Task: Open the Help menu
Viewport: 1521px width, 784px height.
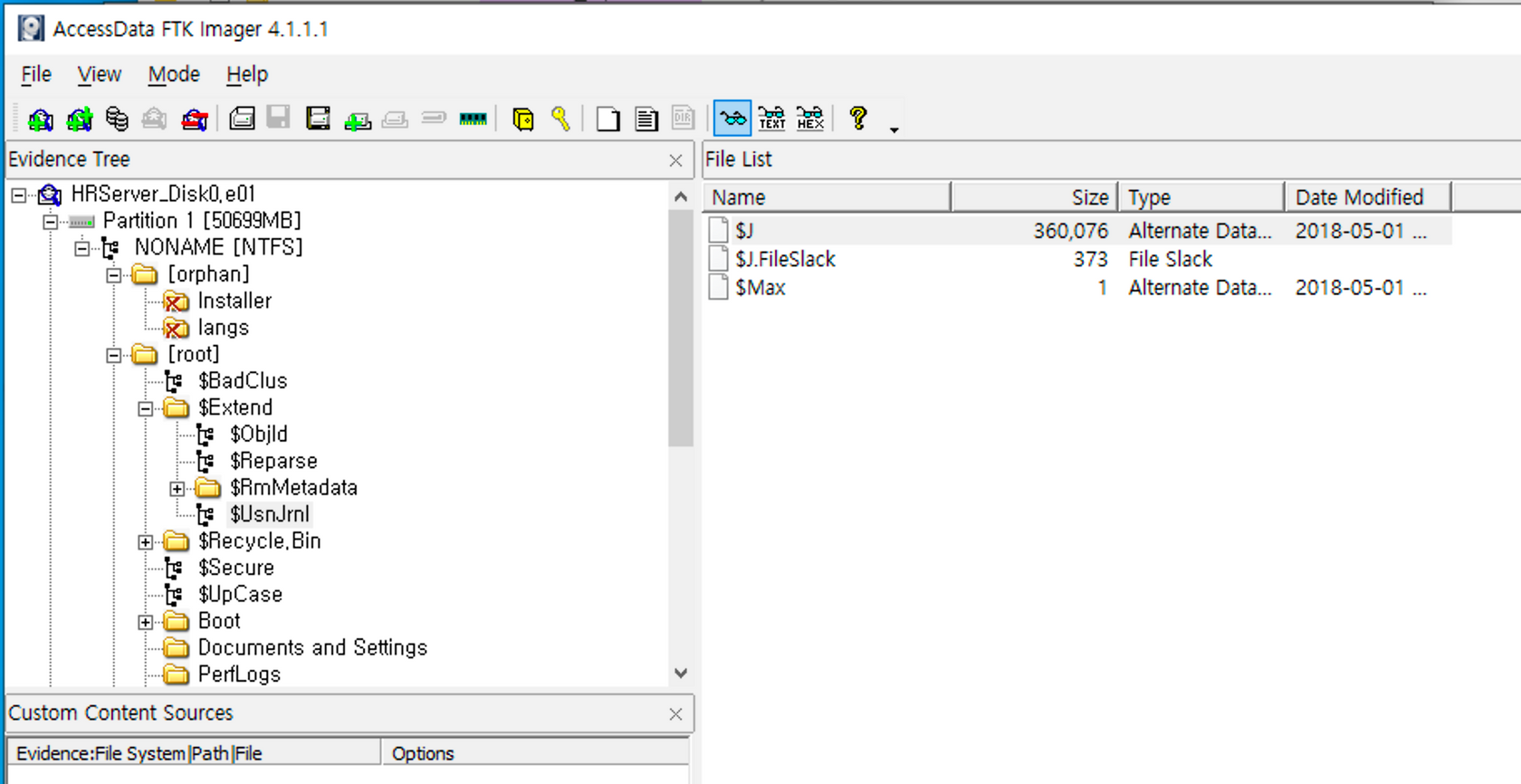Action: [247, 74]
